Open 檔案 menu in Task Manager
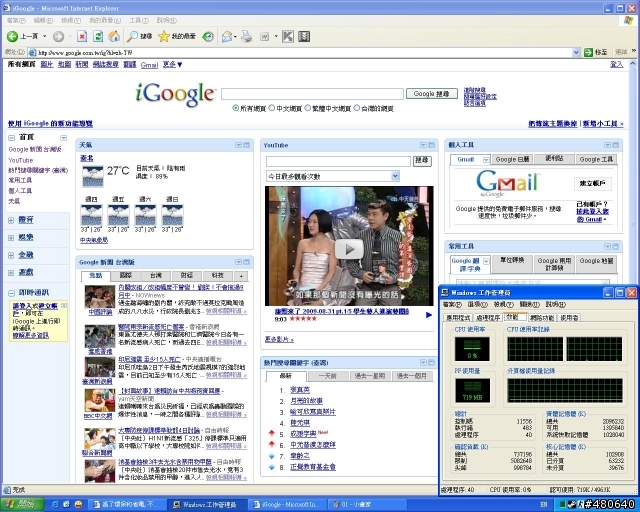640x512 pixels. coord(451,305)
